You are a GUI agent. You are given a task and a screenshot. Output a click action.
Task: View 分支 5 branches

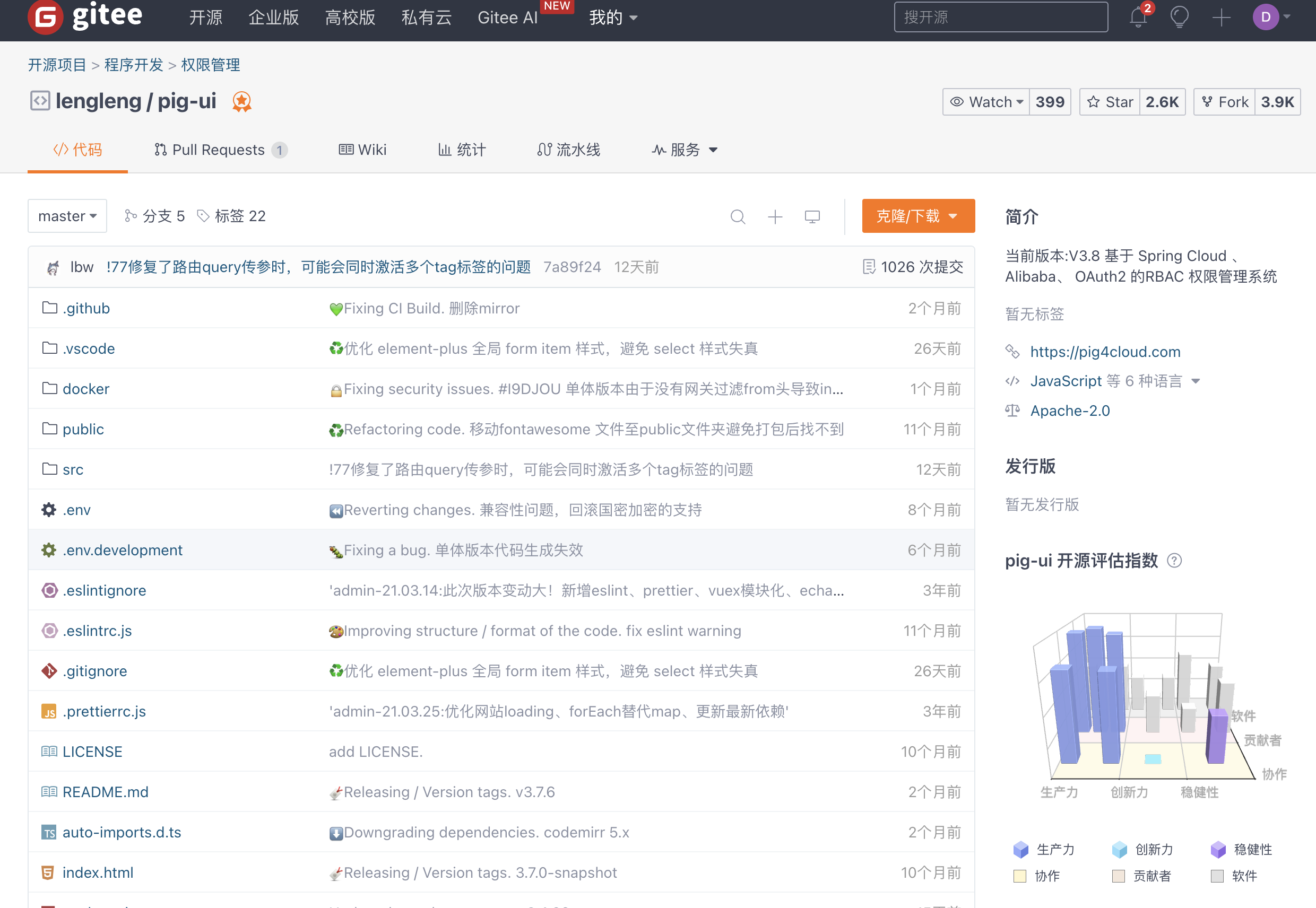click(x=155, y=216)
